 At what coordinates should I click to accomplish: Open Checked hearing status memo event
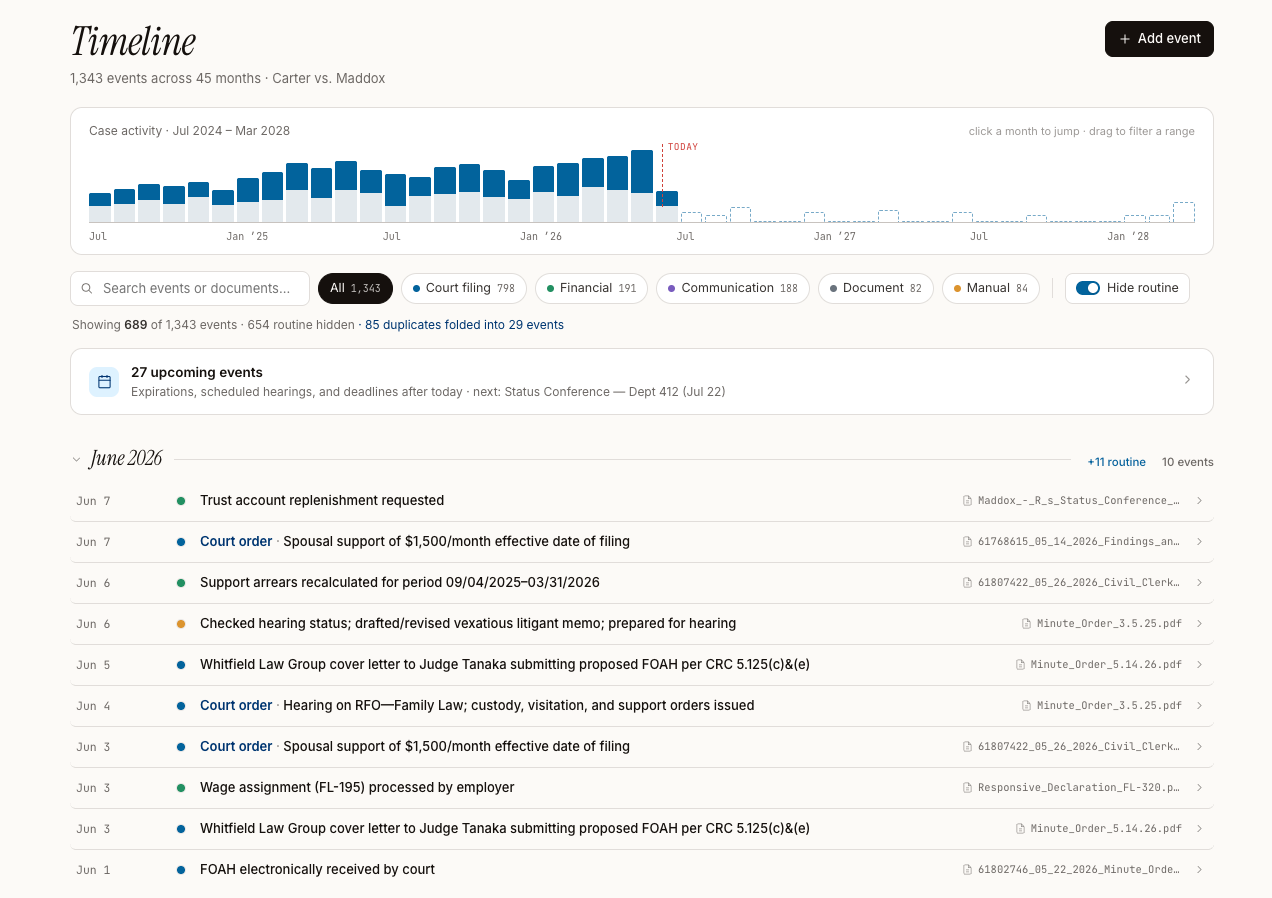click(x=642, y=623)
